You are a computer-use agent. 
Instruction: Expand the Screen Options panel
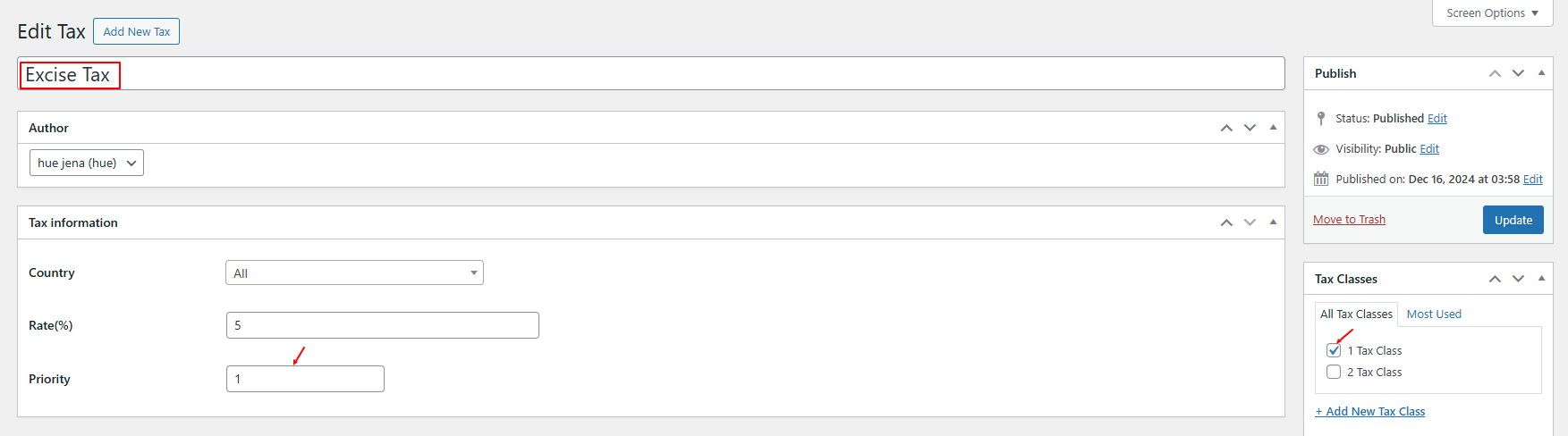click(1492, 13)
